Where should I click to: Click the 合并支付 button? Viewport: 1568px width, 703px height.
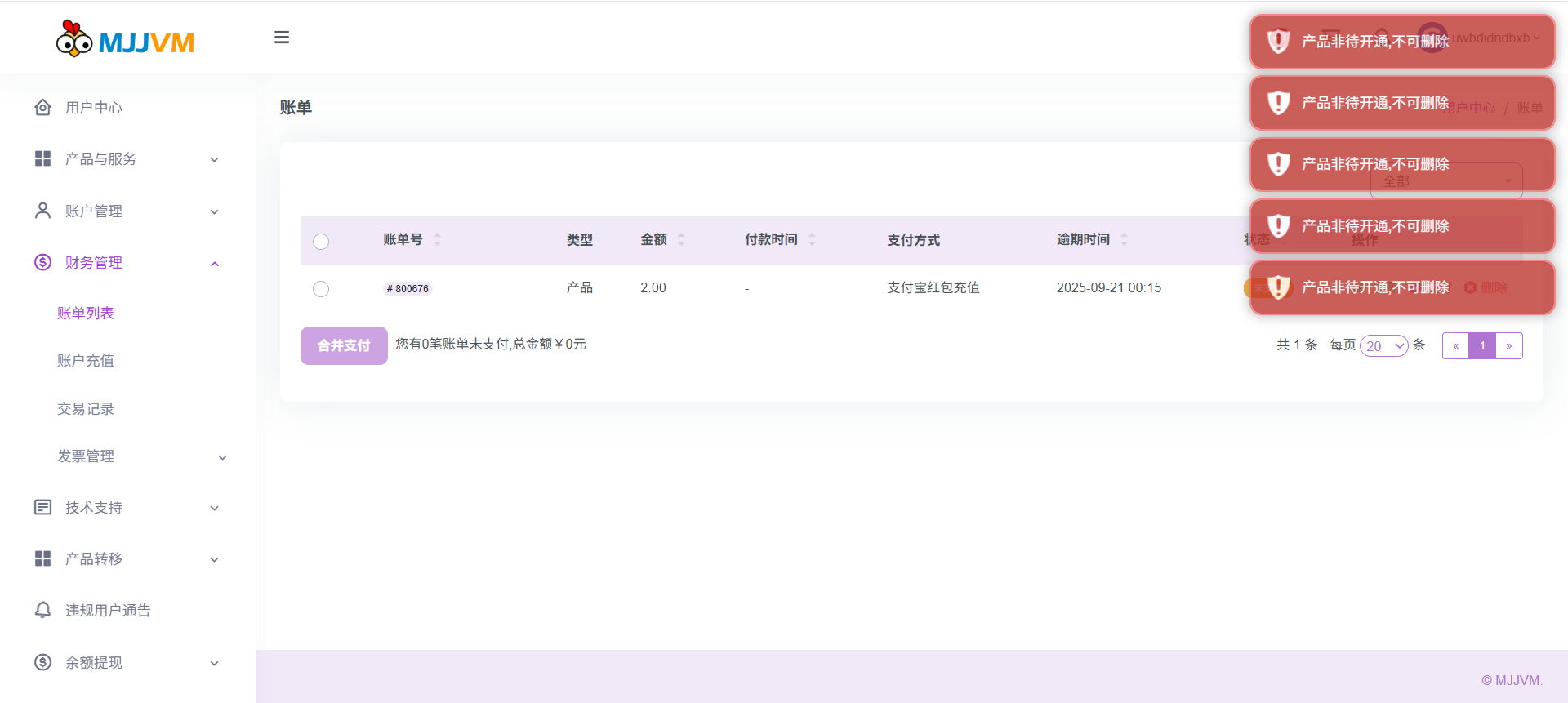pyautogui.click(x=344, y=345)
